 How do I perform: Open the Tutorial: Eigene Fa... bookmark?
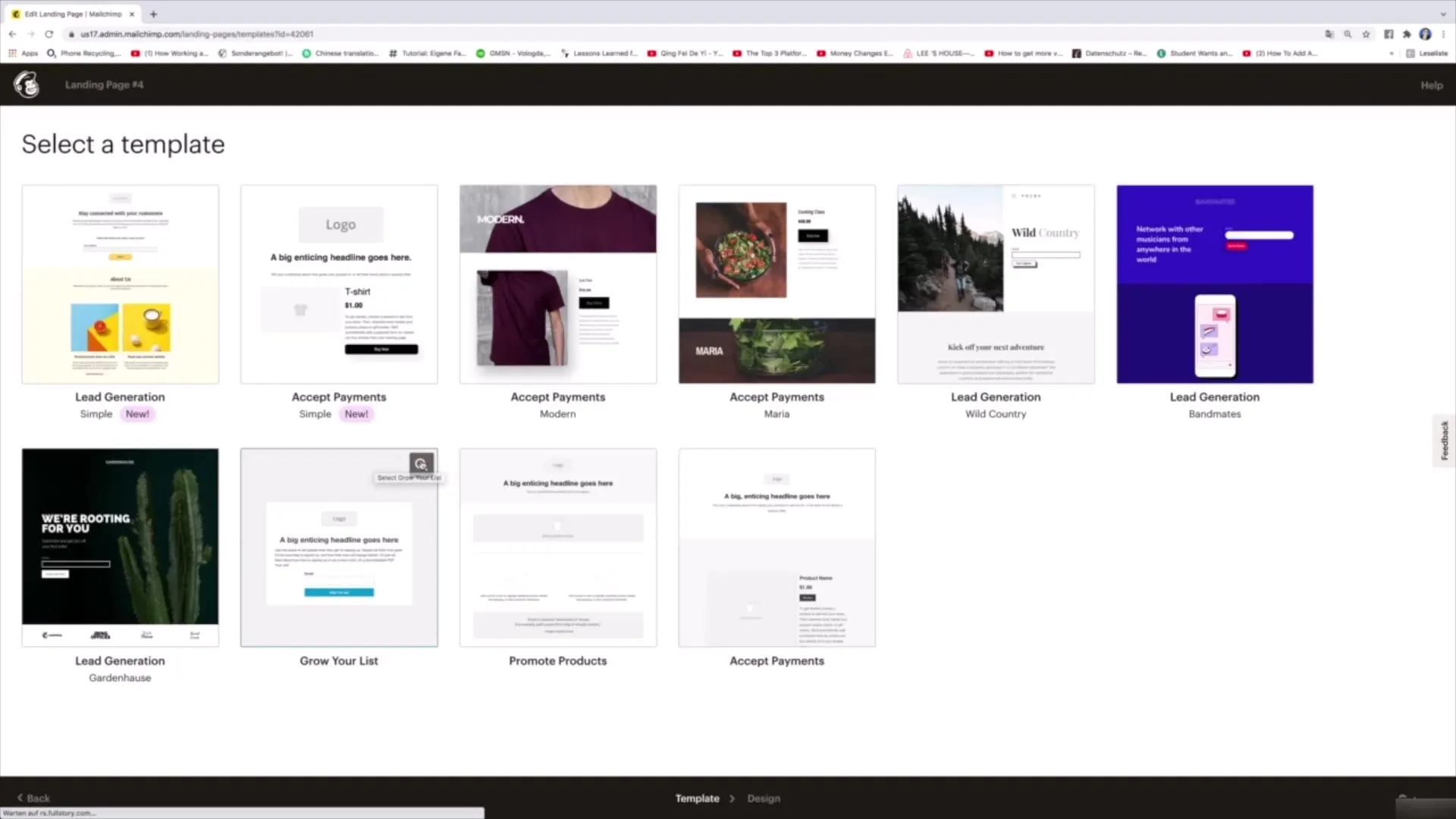click(x=428, y=53)
